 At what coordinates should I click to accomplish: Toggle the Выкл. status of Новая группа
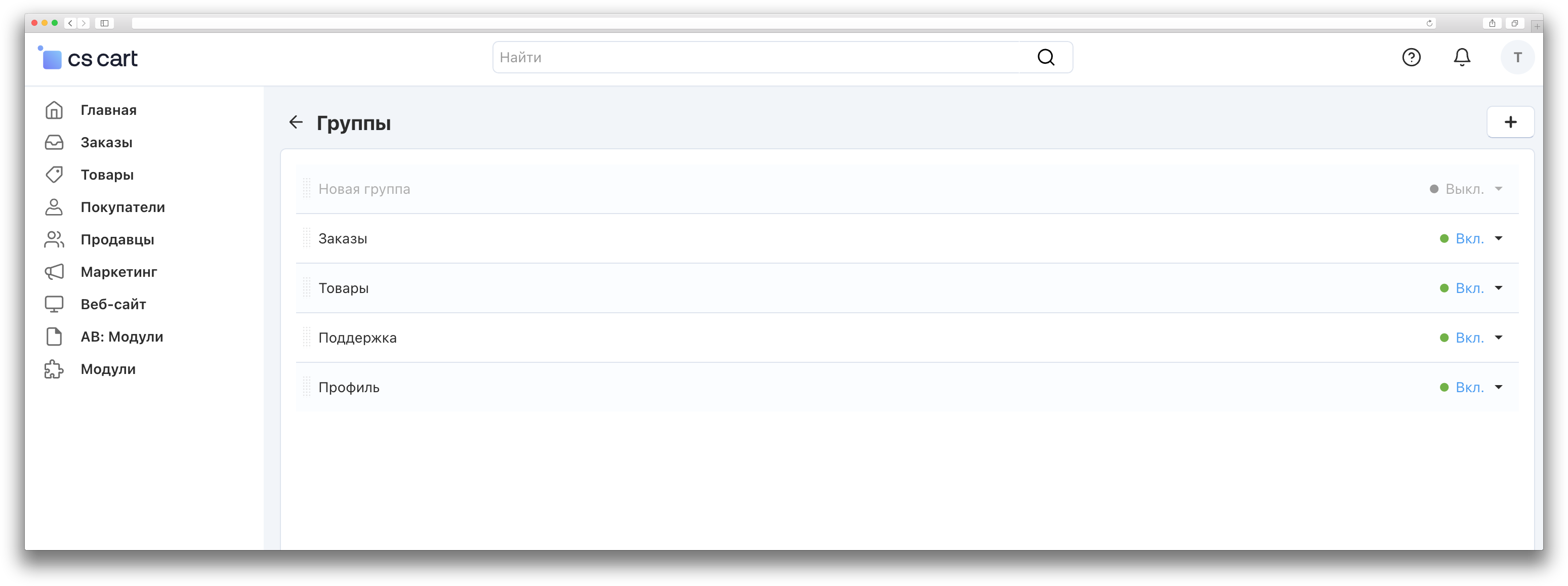(x=1464, y=189)
